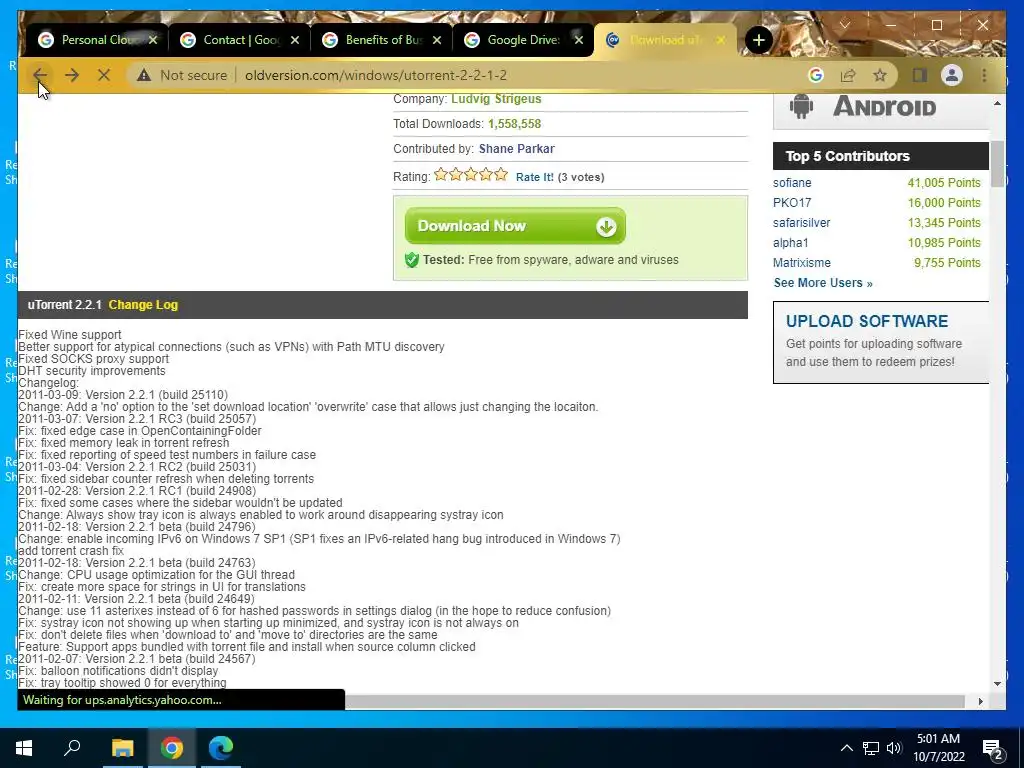Open contributor sofiane profile
Viewport: 1024px width, 768px height.
792,183
